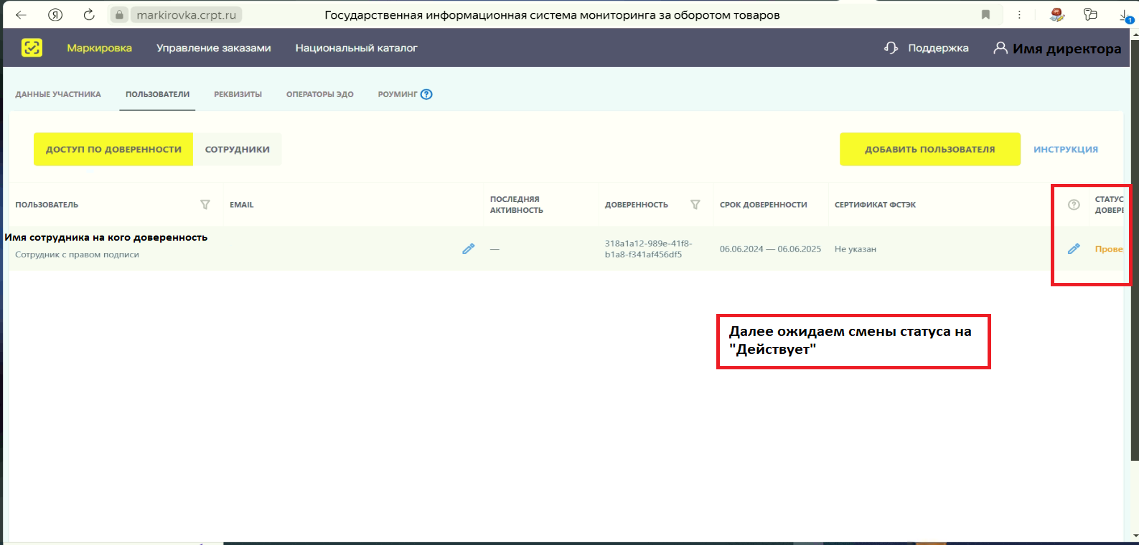Viewport: 1140px width, 546px height.
Task: Click the padlock site security icon
Action: [121, 15]
